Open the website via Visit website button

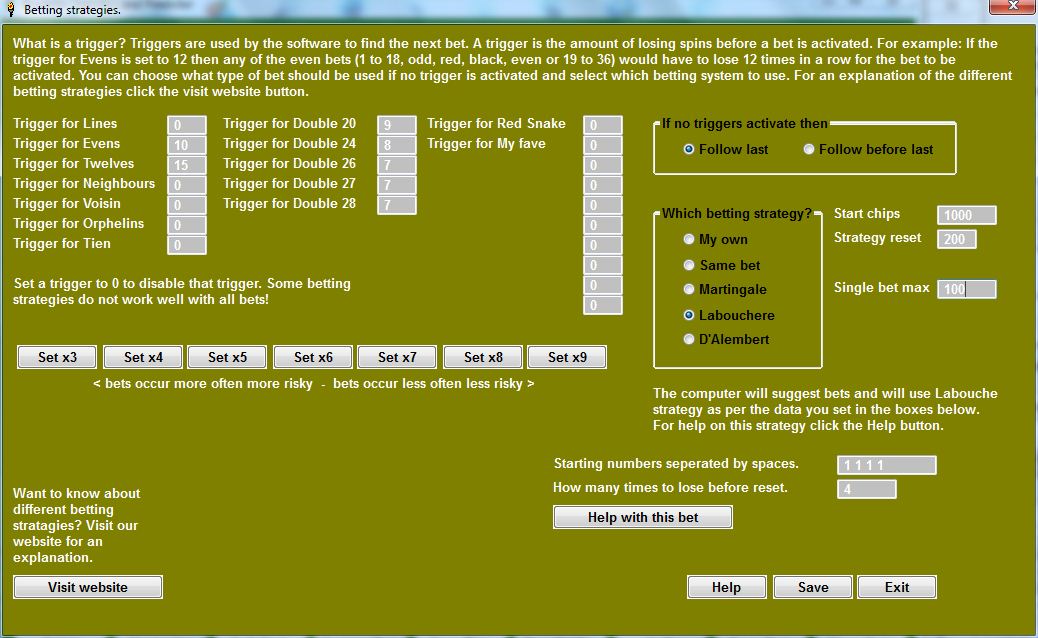point(87,587)
